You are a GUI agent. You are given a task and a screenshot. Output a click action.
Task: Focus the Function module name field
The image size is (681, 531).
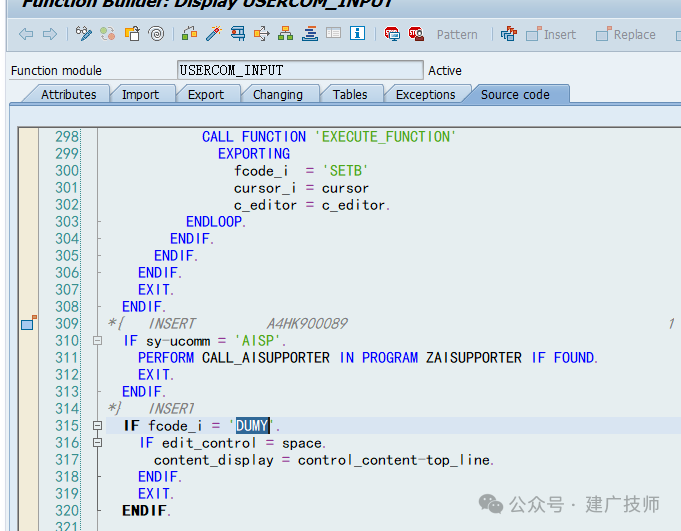pos(300,70)
